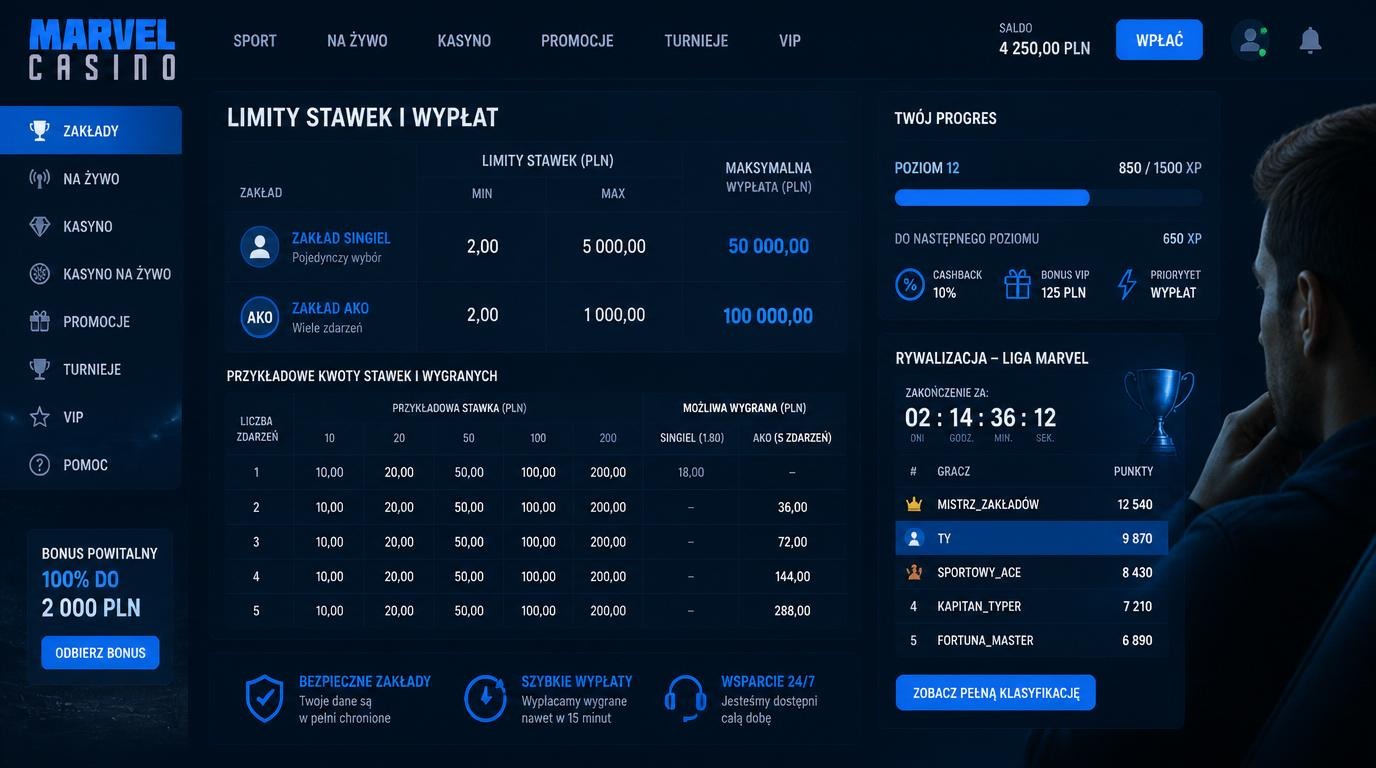The width and height of the screenshot is (1376, 768).
Task: Click the Marvel Casino logo
Action: click(102, 49)
